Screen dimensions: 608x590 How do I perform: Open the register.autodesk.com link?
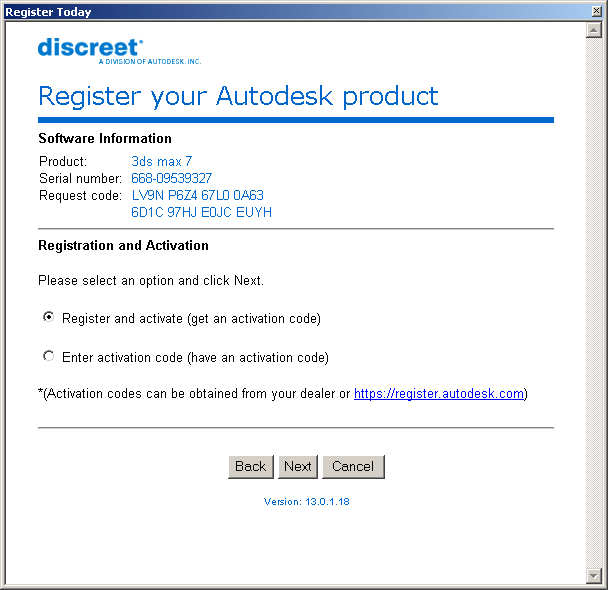pyautogui.click(x=439, y=393)
